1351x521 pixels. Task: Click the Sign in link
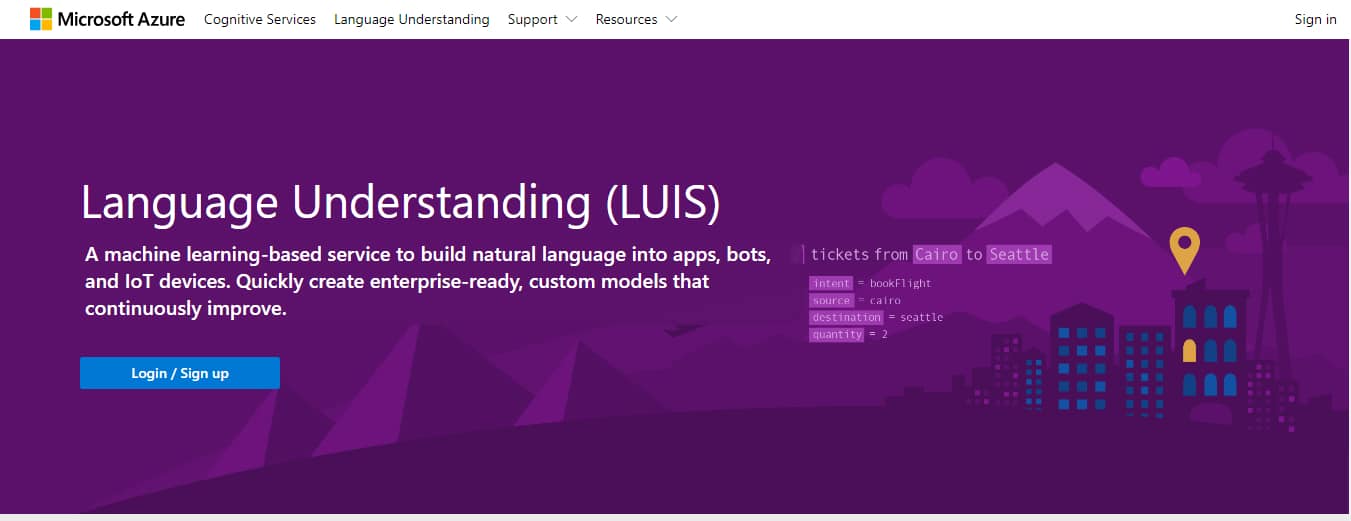point(1315,19)
